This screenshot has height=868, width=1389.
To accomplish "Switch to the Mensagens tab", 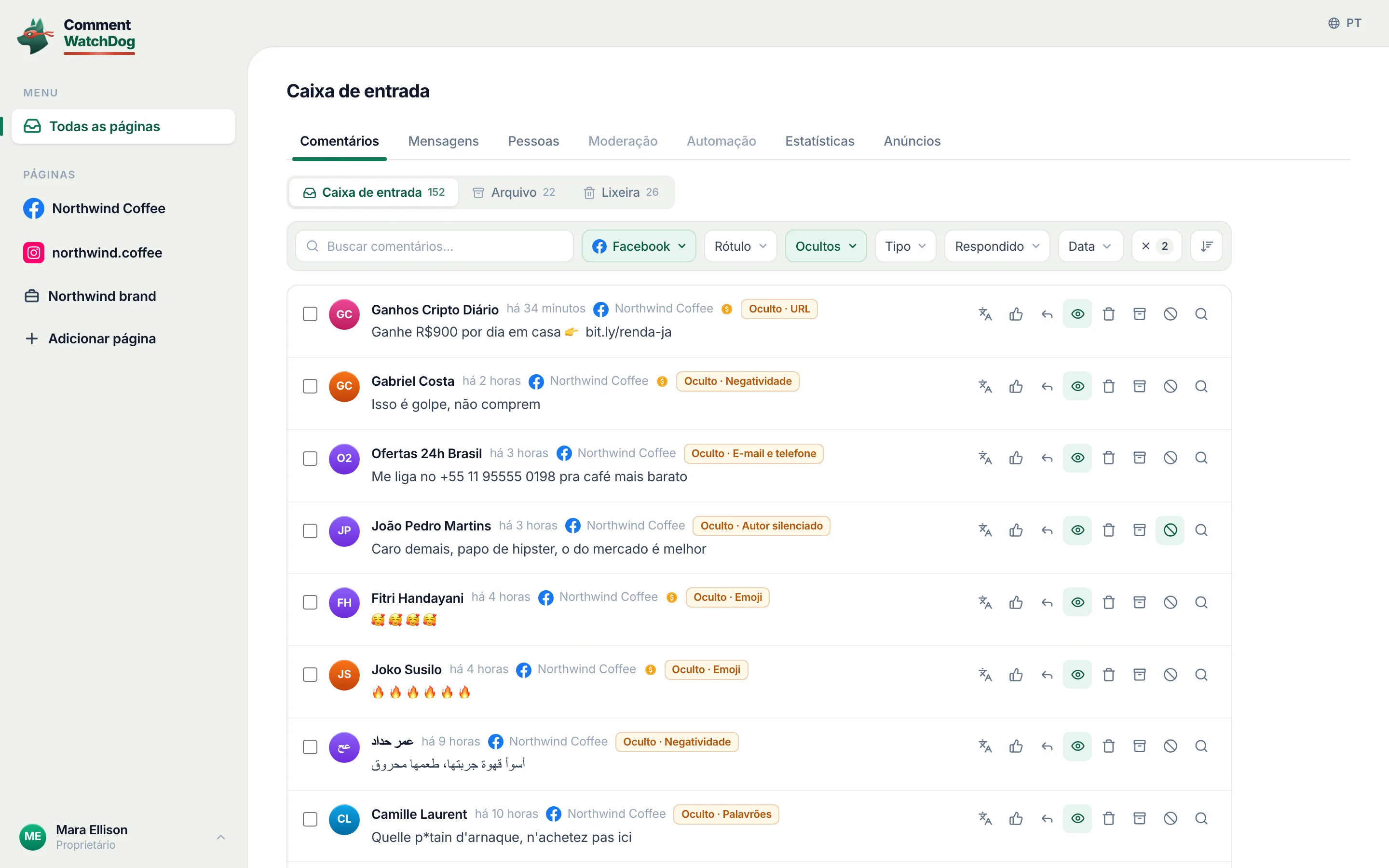I will pyautogui.click(x=443, y=141).
